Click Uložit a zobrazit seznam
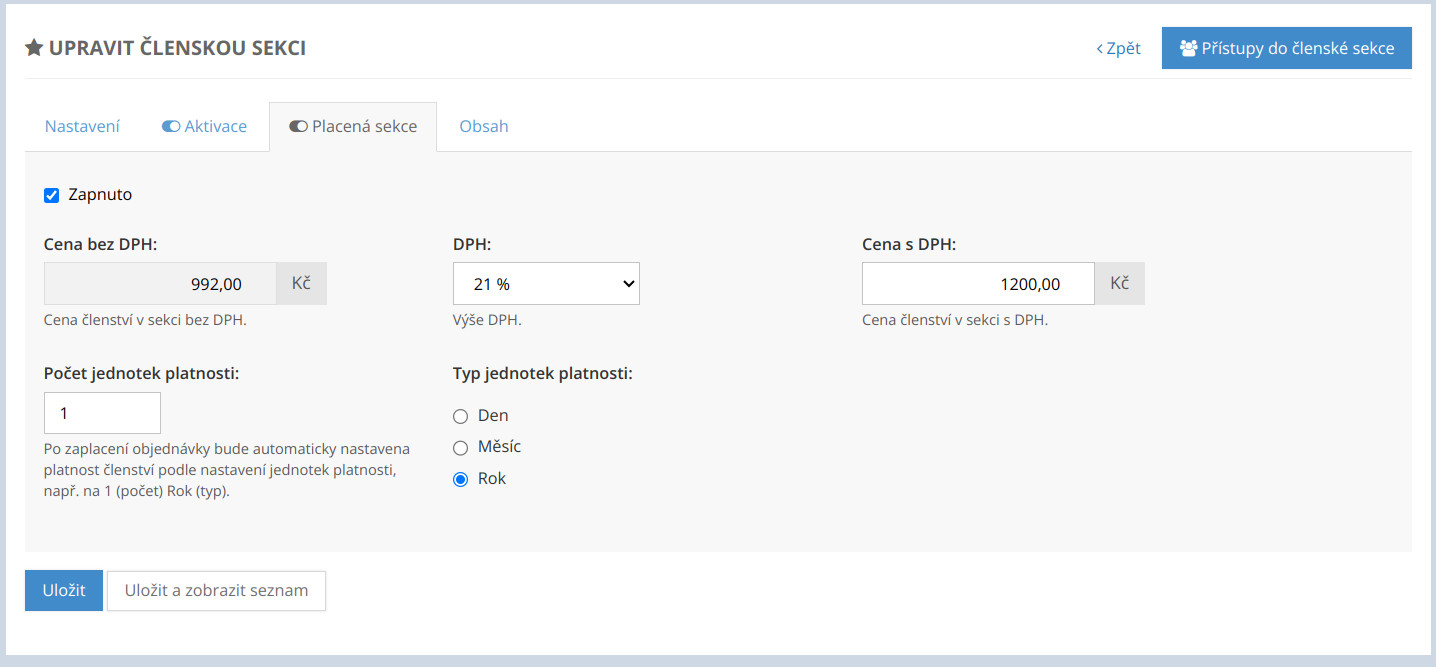This screenshot has width=1436, height=667. click(x=216, y=591)
